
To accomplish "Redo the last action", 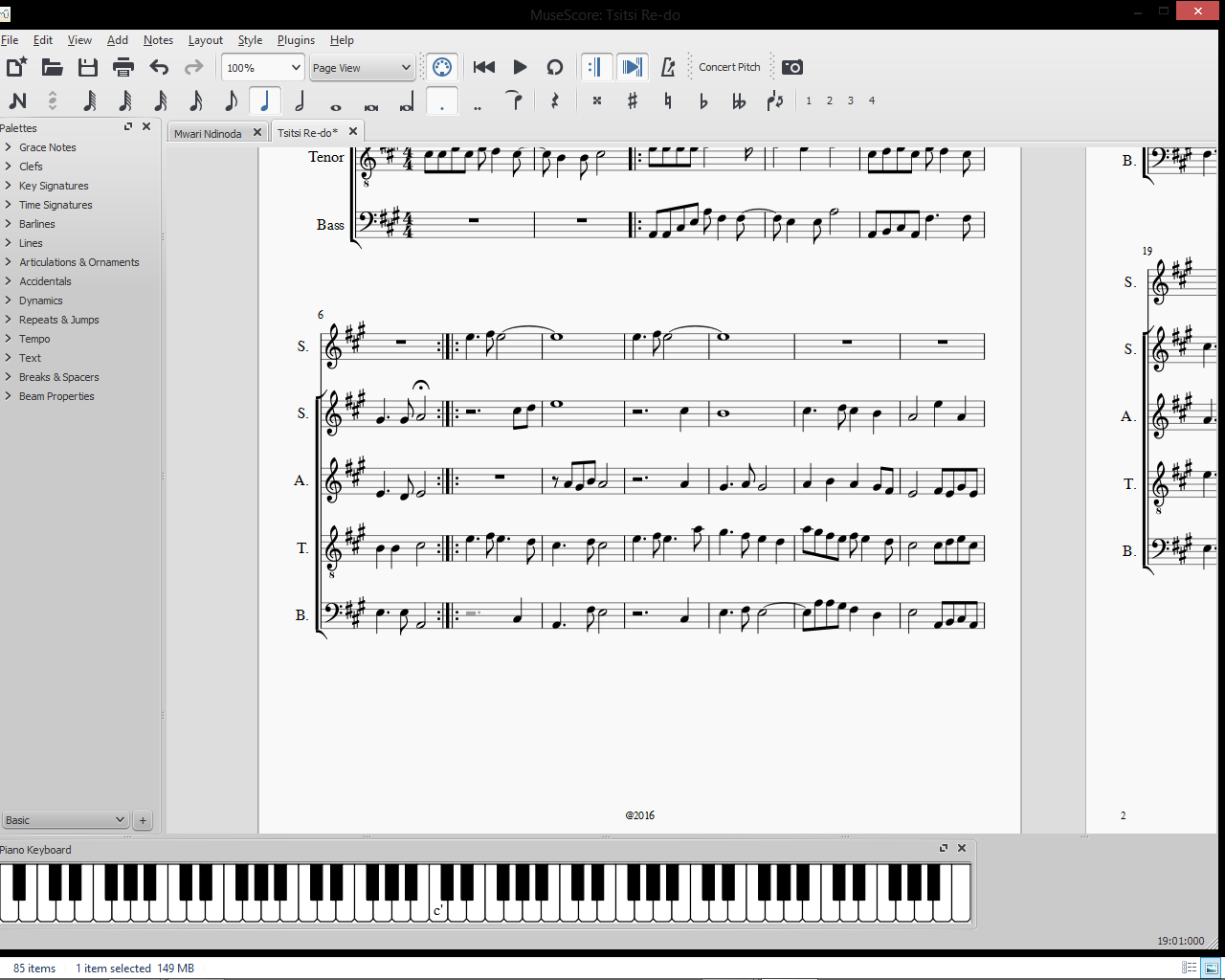I will (194, 67).
